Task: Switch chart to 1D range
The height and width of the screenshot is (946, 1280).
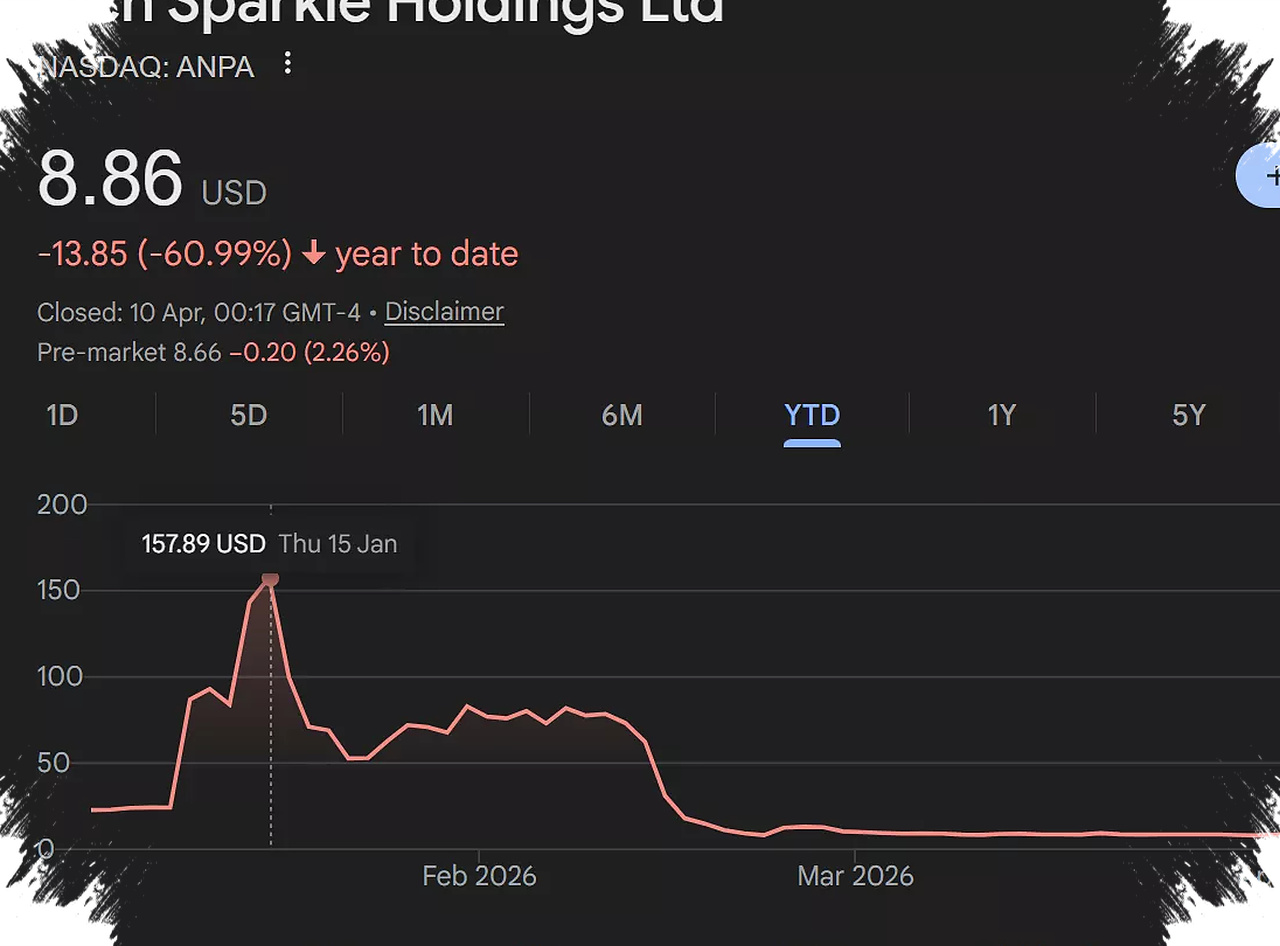Action: [x=62, y=414]
